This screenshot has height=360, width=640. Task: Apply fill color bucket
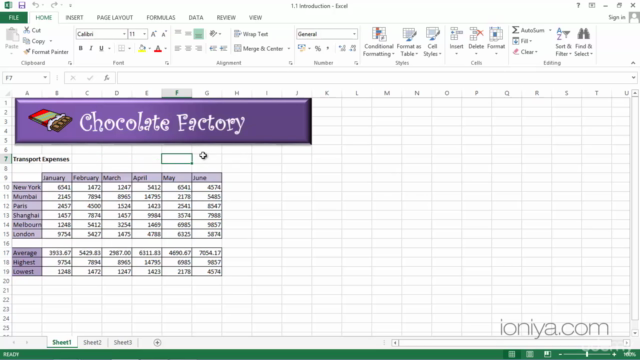(x=142, y=49)
